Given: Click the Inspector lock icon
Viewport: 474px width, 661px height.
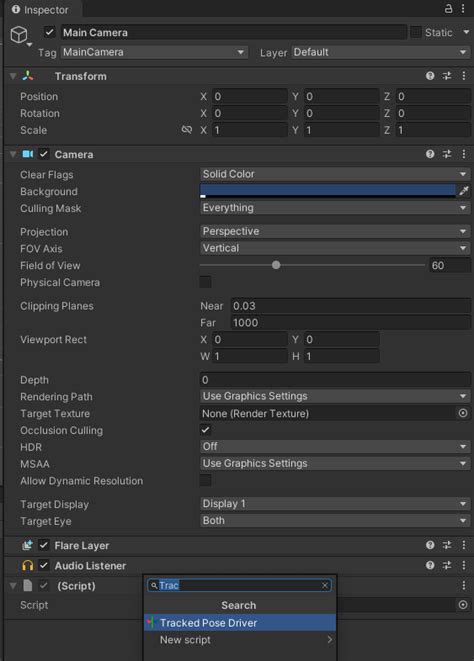Looking at the screenshot, I should pos(448,8).
